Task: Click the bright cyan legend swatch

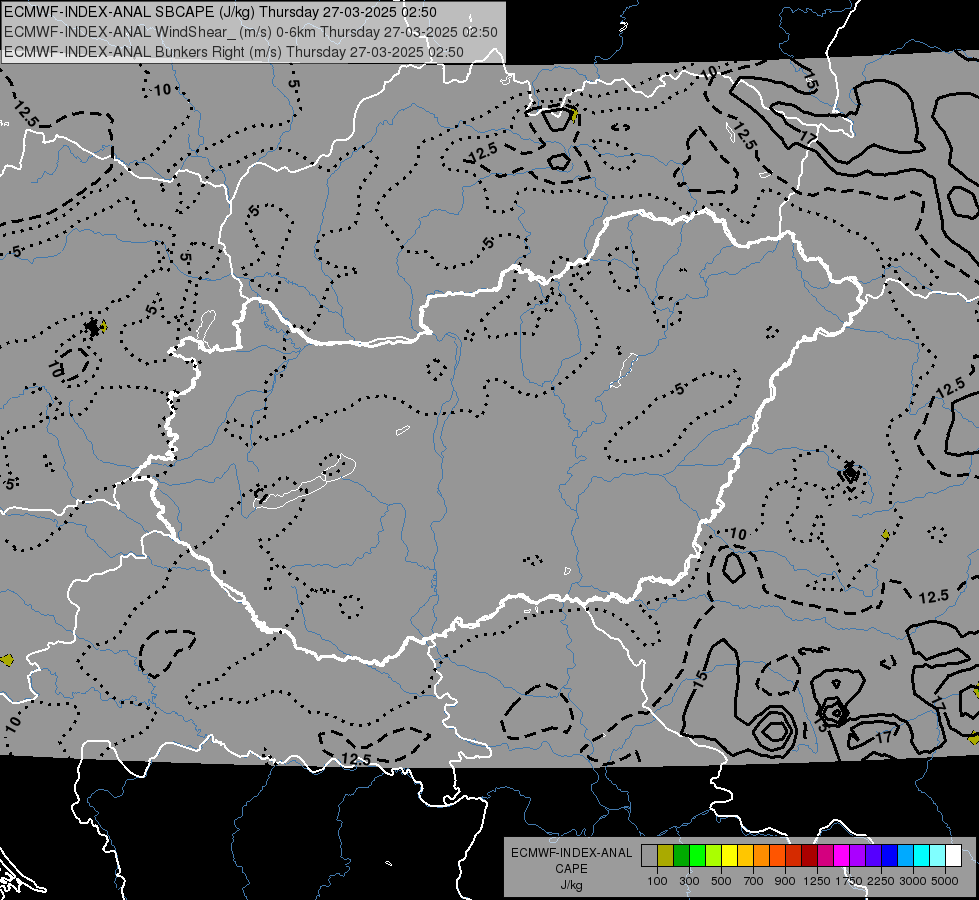Action: click(x=922, y=855)
